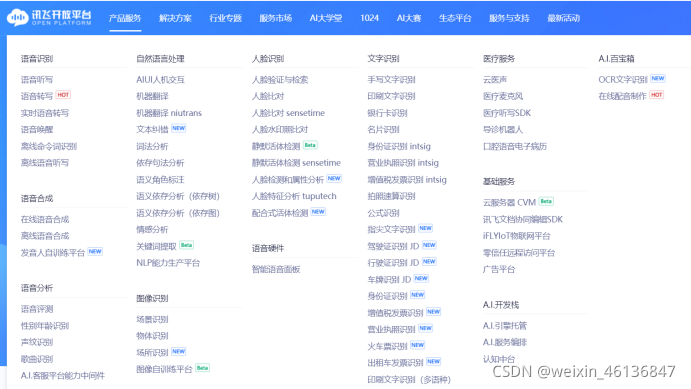This screenshot has width=691, height=389.
Task: Open 语义角色标注 link
Action: (x=160, y=180)
